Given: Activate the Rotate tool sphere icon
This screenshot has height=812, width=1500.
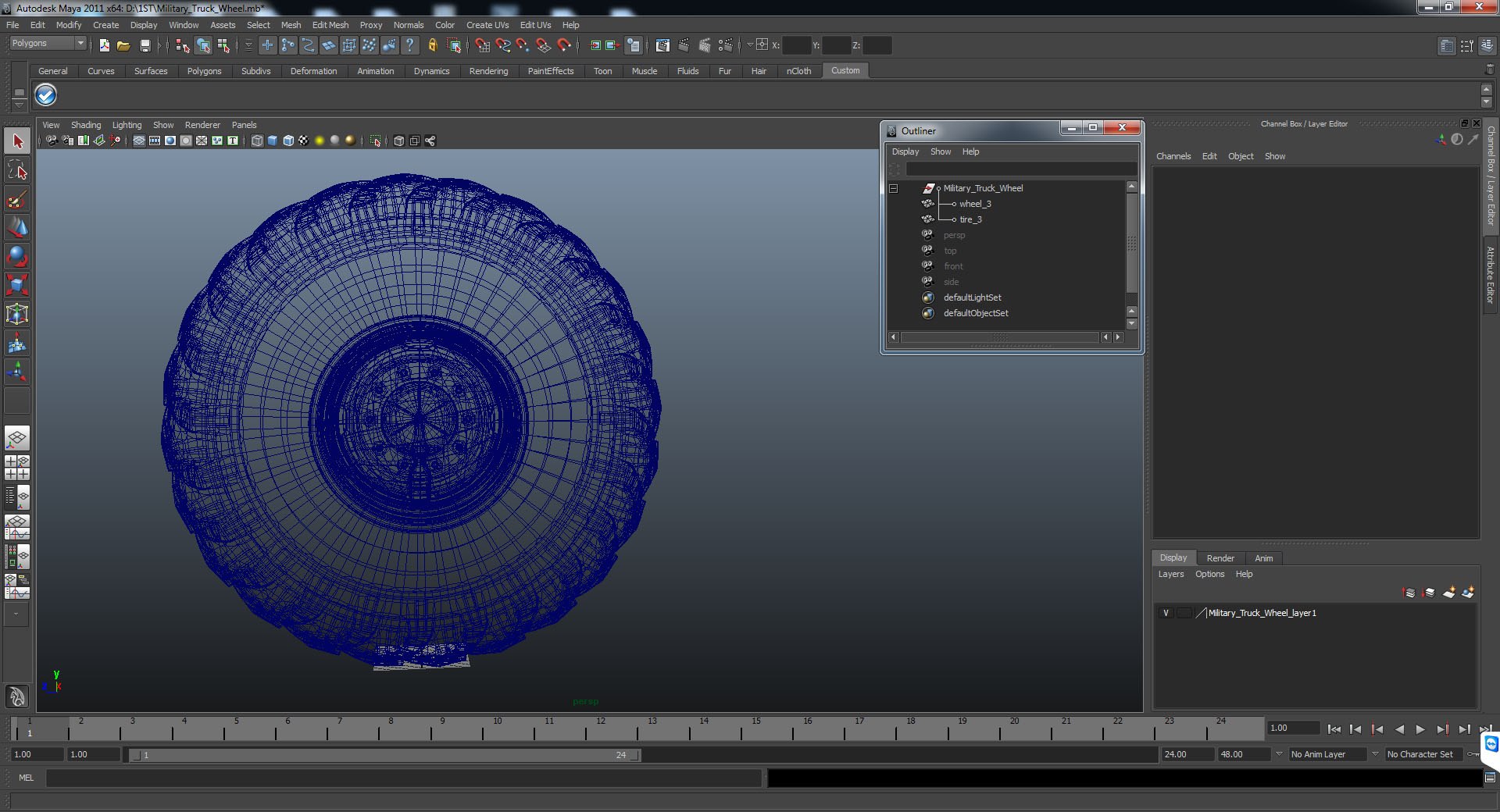Looking at the screenshot, I should click(17, 257).
